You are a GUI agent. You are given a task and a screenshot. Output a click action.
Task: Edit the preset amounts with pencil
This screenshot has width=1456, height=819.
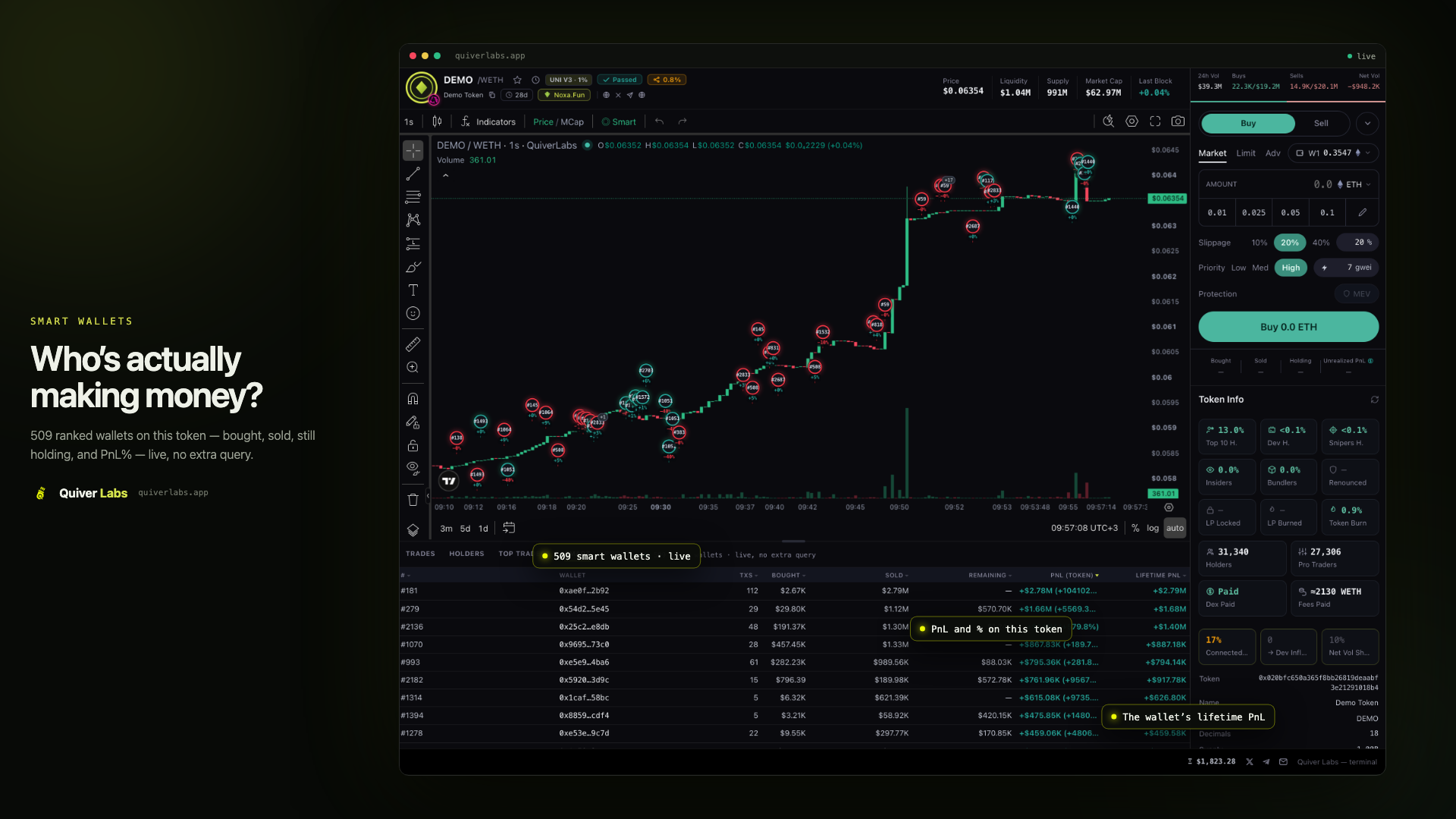point(1362,212)
